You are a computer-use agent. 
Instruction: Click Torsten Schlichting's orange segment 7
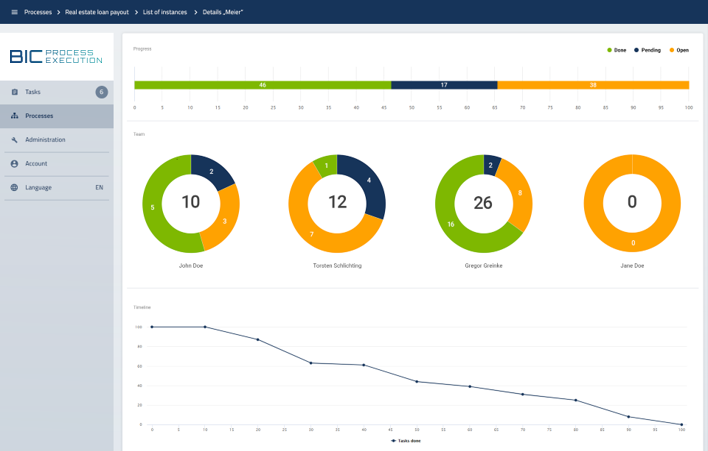pos(312,233)
